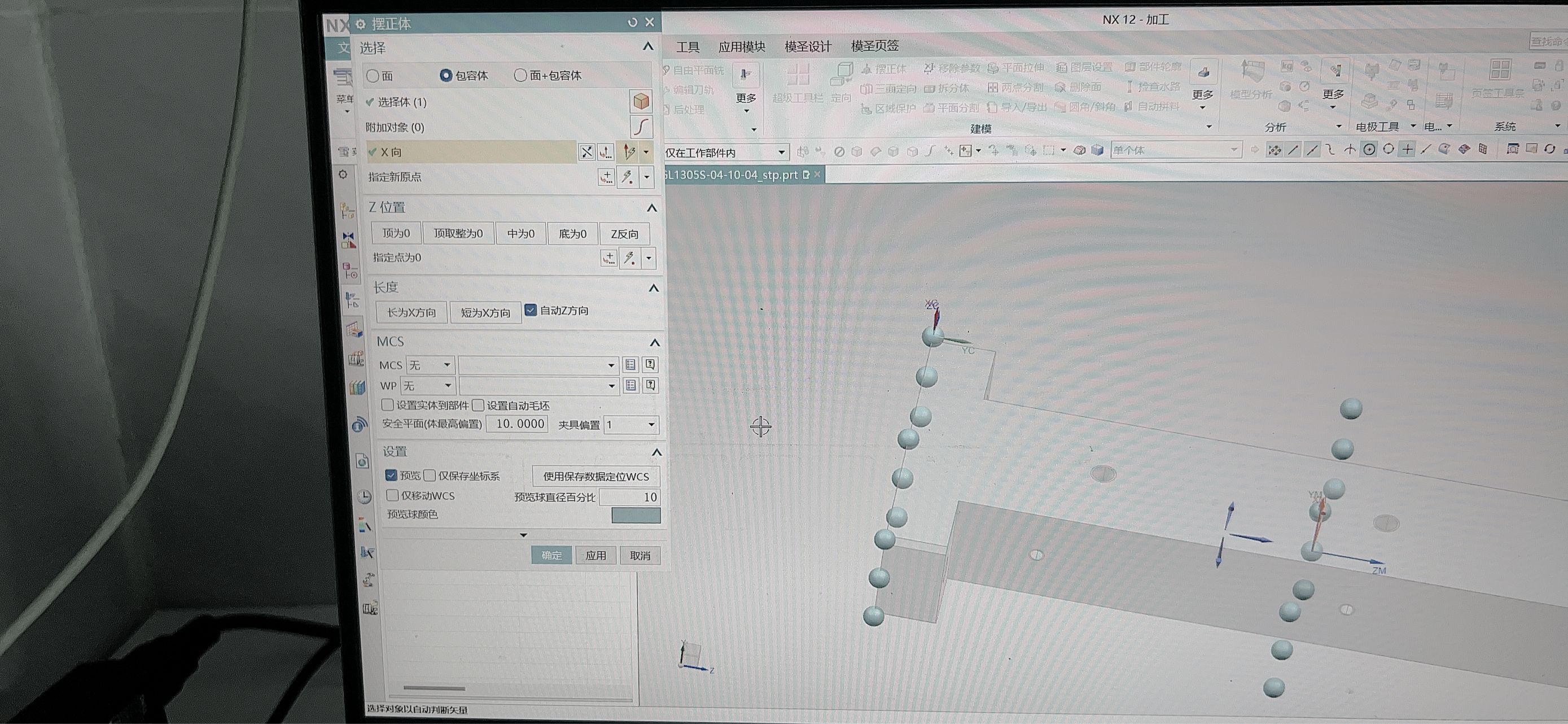Click the 页签工具条 ribbon icon
The image size is (1568, 724).
[1498, 78]
